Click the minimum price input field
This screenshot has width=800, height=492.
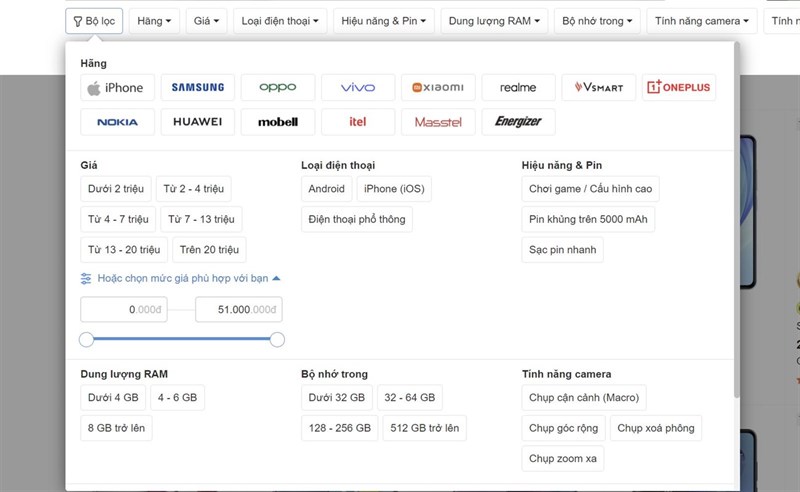(124, 309)
